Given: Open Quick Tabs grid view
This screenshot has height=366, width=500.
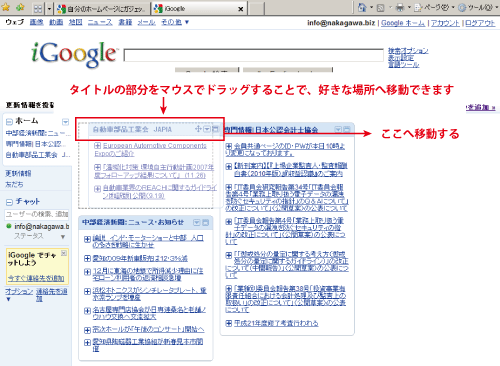Looking at the screenshot, I should point(38,9).
